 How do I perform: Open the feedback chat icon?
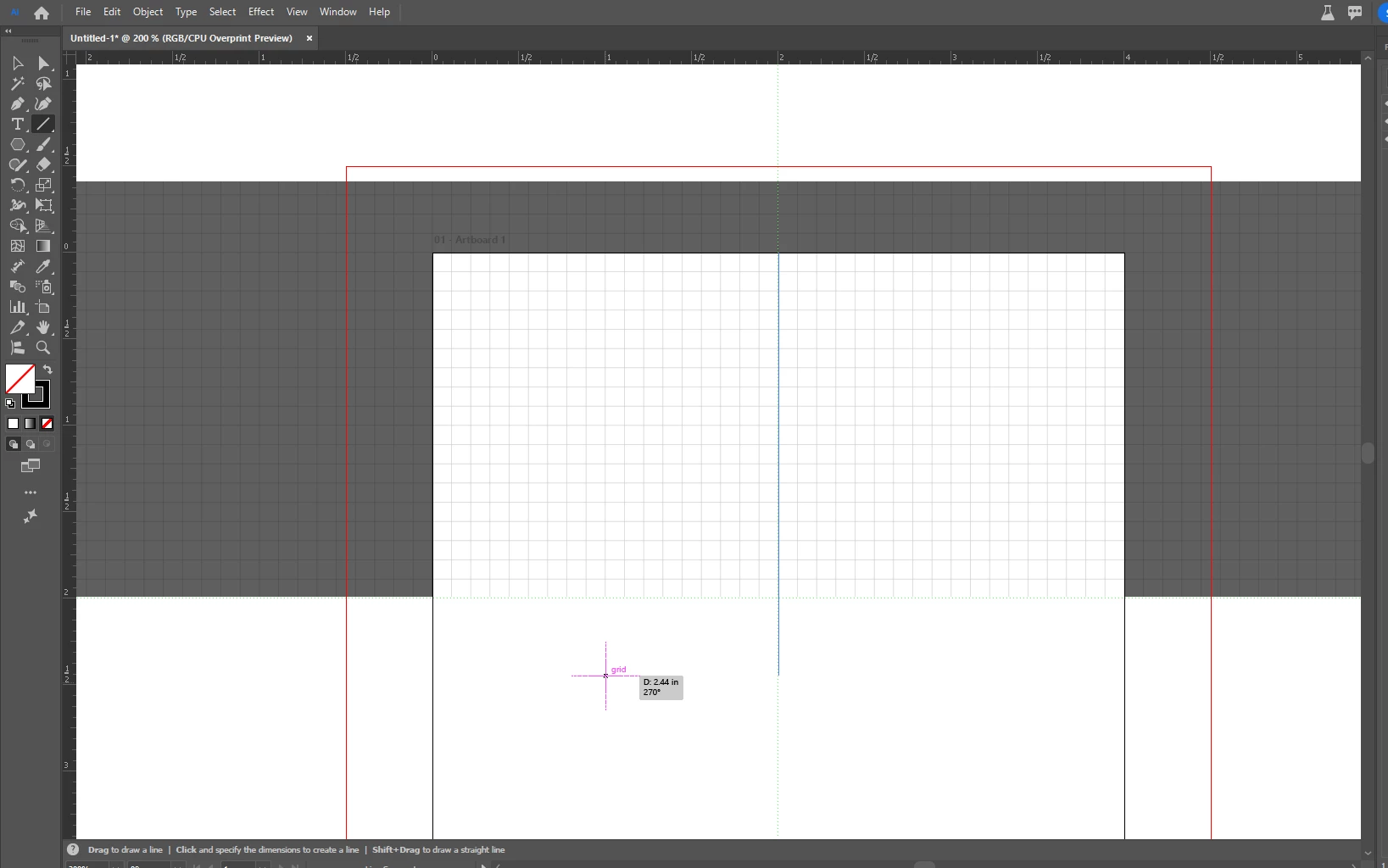click(1355, 13)
